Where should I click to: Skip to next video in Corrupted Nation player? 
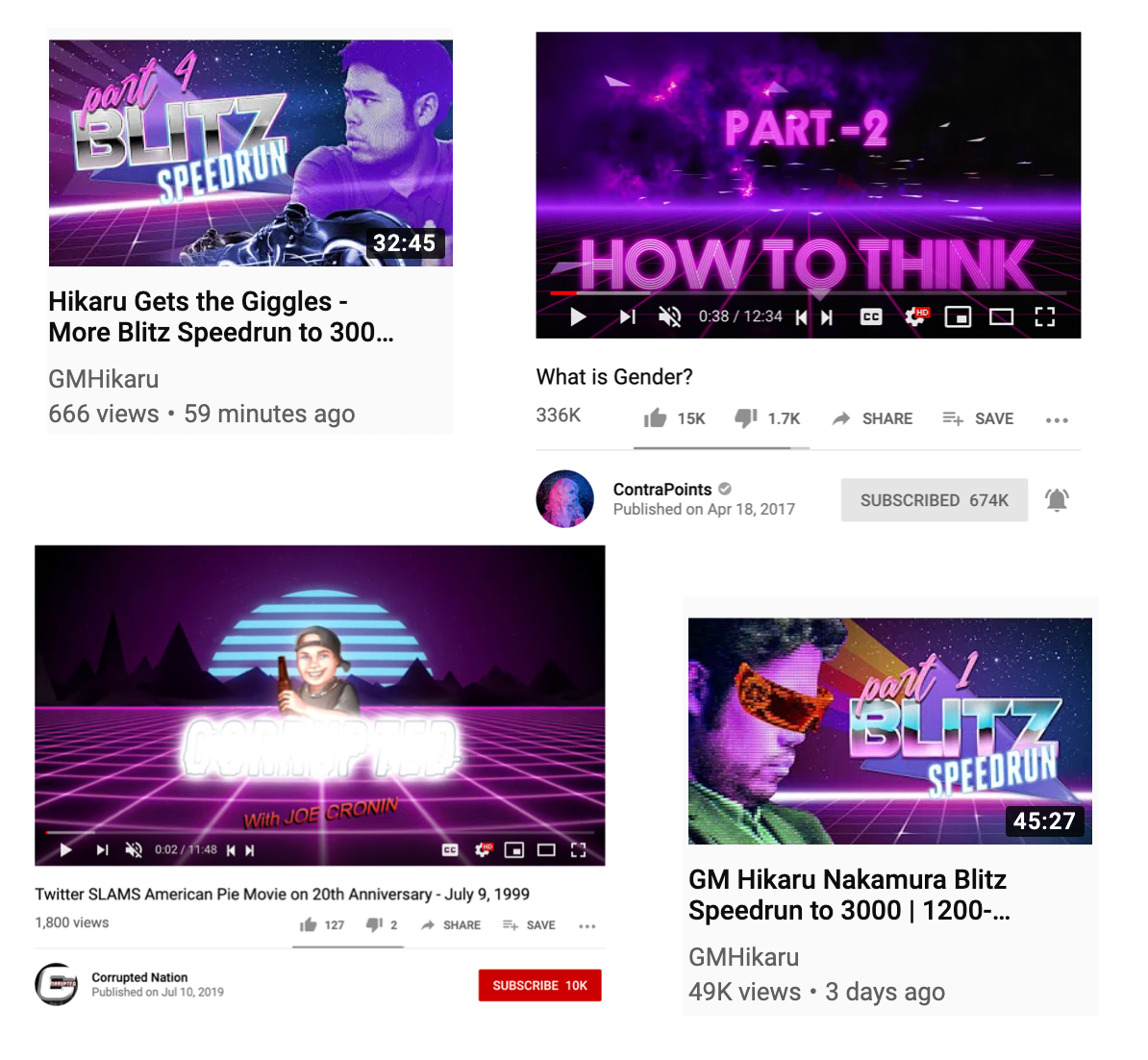tap(103, 849)
